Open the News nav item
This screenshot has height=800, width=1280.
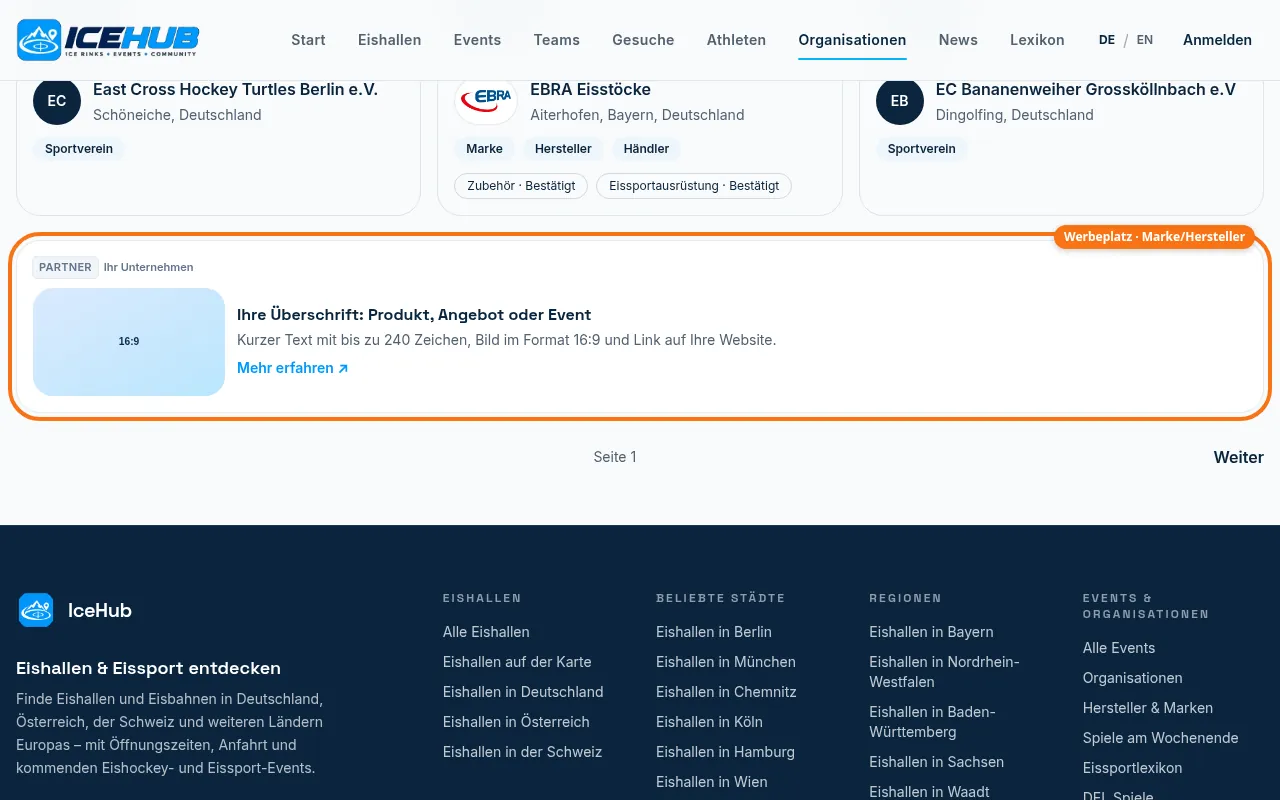[958, 40]
